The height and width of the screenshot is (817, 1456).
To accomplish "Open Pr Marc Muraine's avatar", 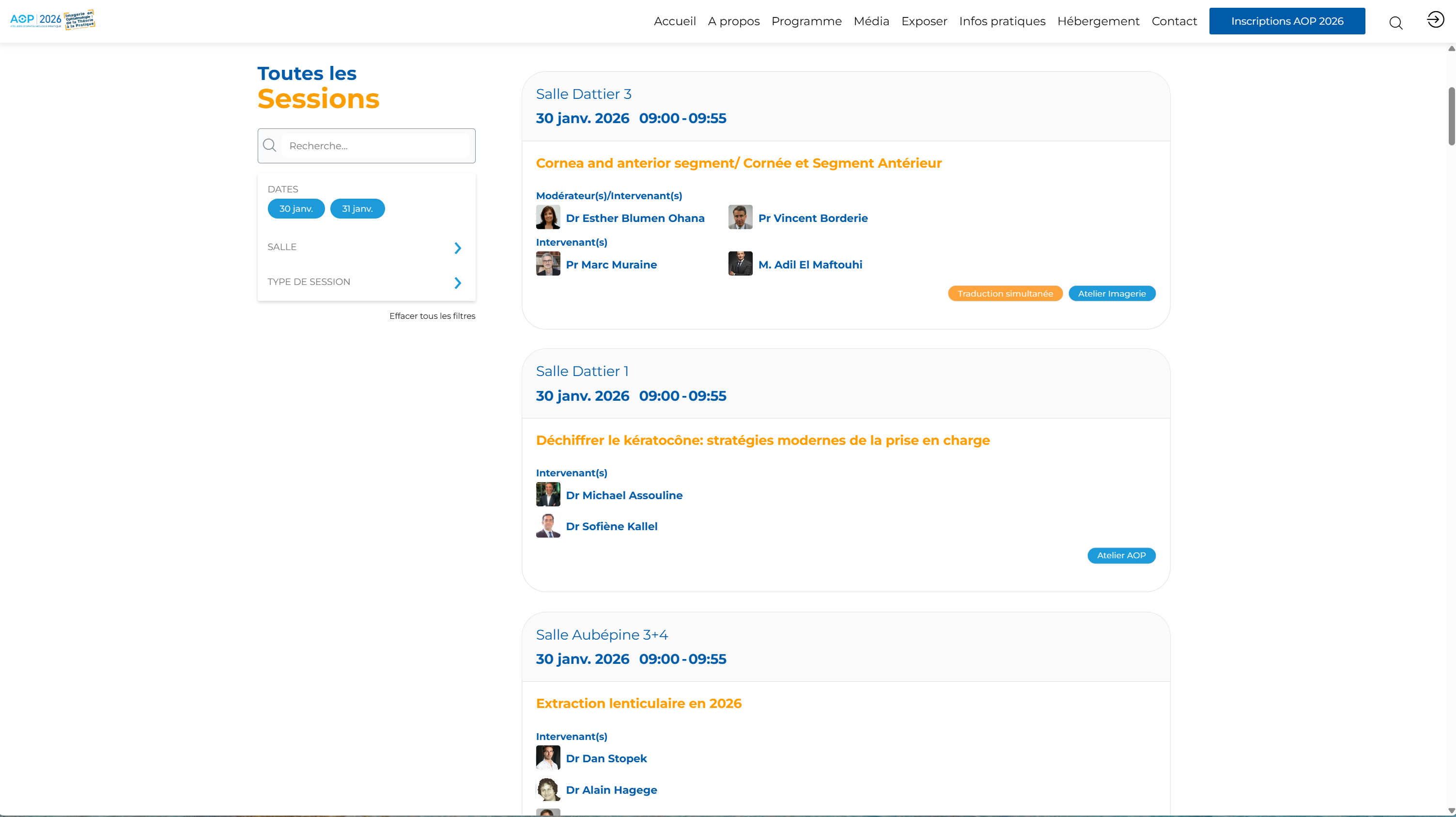I will (x=548, y=264).
